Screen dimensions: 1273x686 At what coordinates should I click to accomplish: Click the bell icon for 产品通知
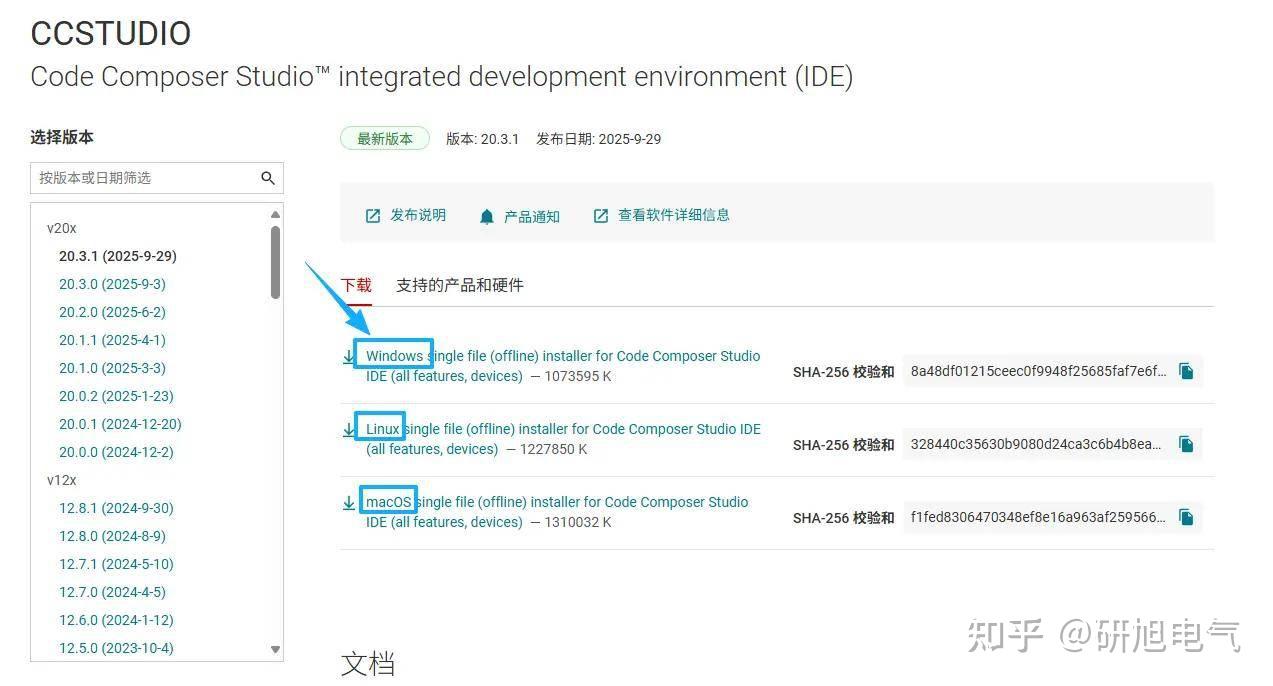click(487, 216)
